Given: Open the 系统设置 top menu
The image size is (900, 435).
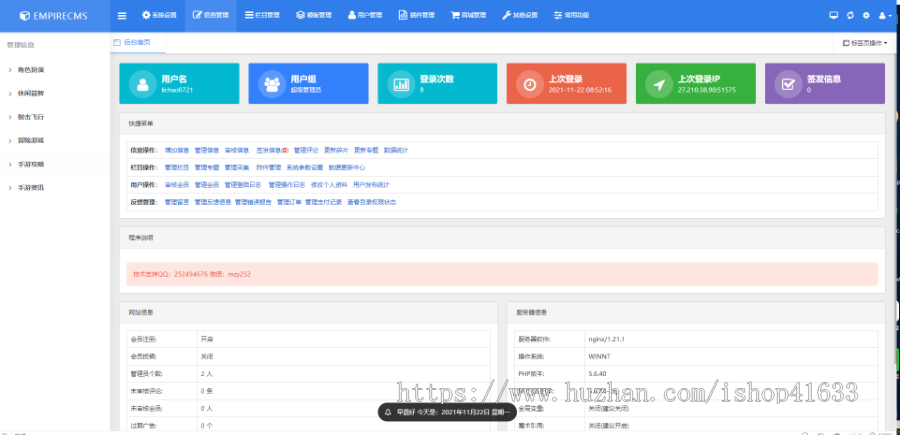Looking at the screenshot, I should [x=159, y=15].
